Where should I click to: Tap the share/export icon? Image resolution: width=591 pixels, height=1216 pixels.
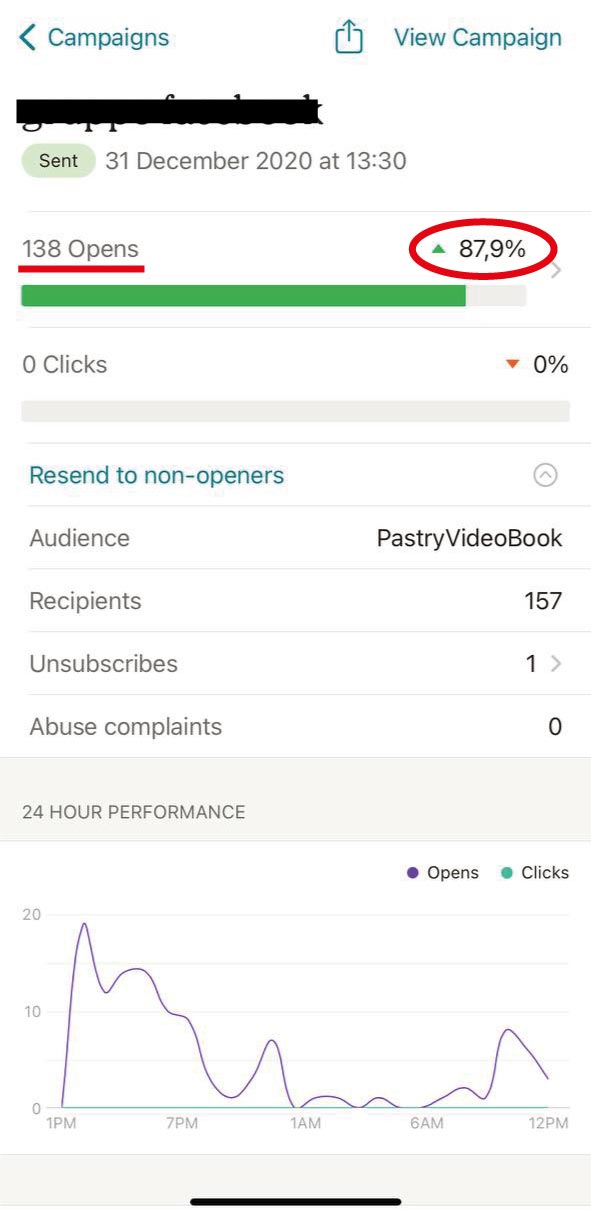tap(348, 37)
